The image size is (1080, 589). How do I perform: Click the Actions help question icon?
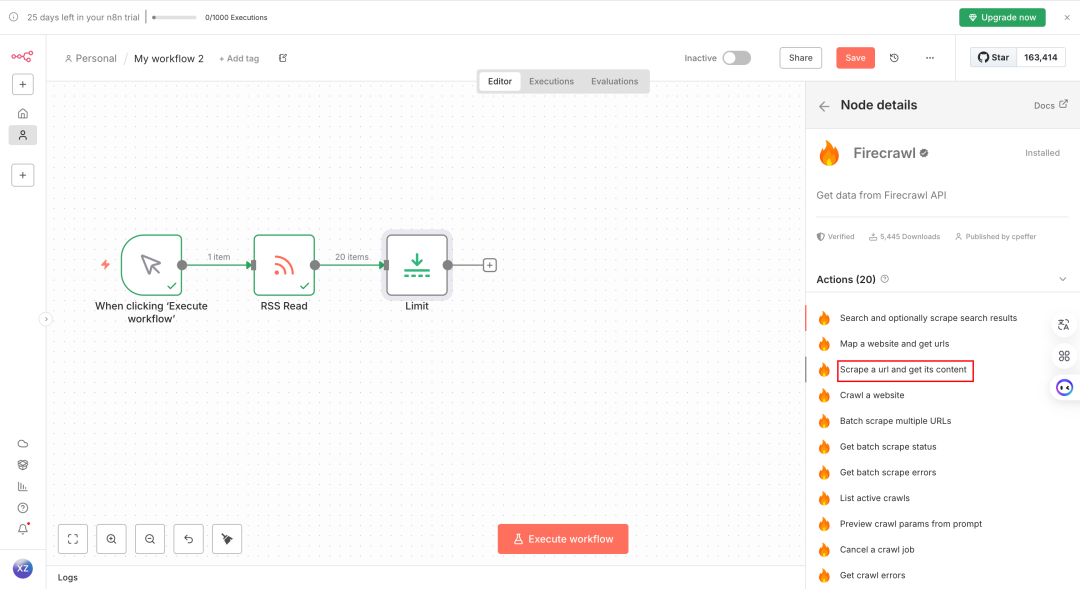pos(885,279)
